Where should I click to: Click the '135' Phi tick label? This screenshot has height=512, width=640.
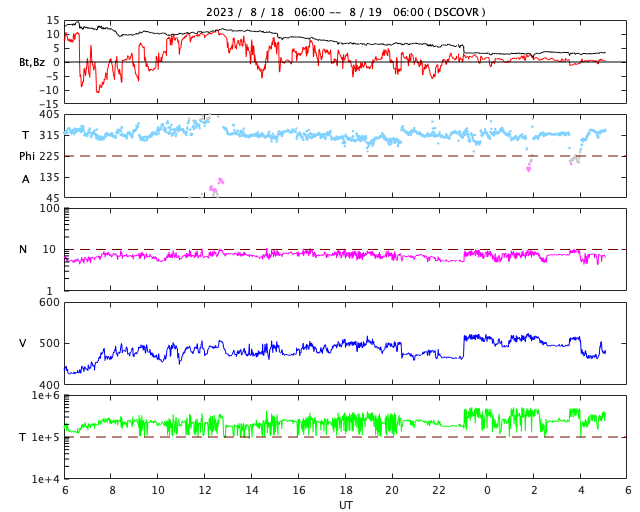(49, 177)
